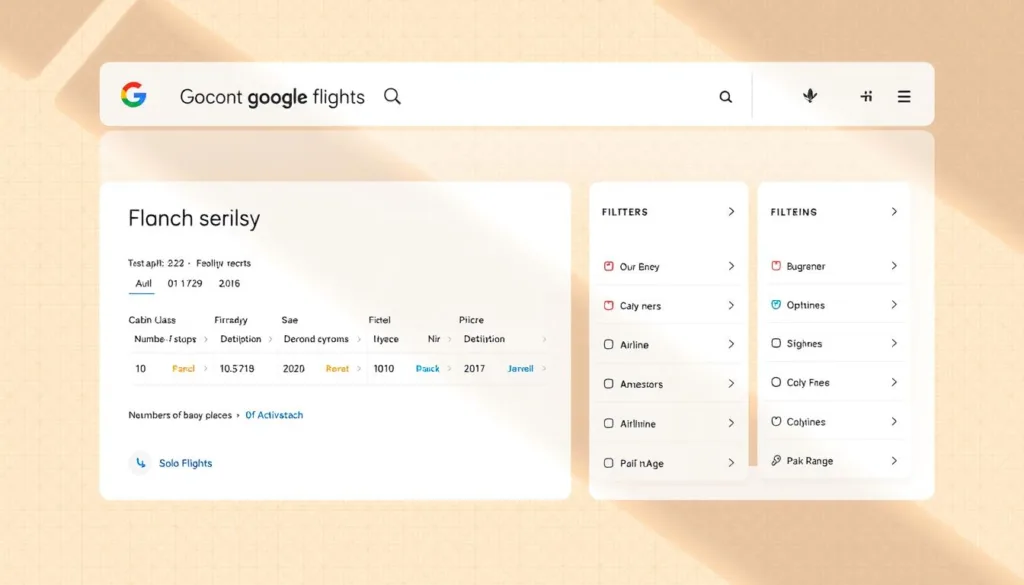Click the Google G logo
This screenshot has width=1024, height=585.
point(133,95)
